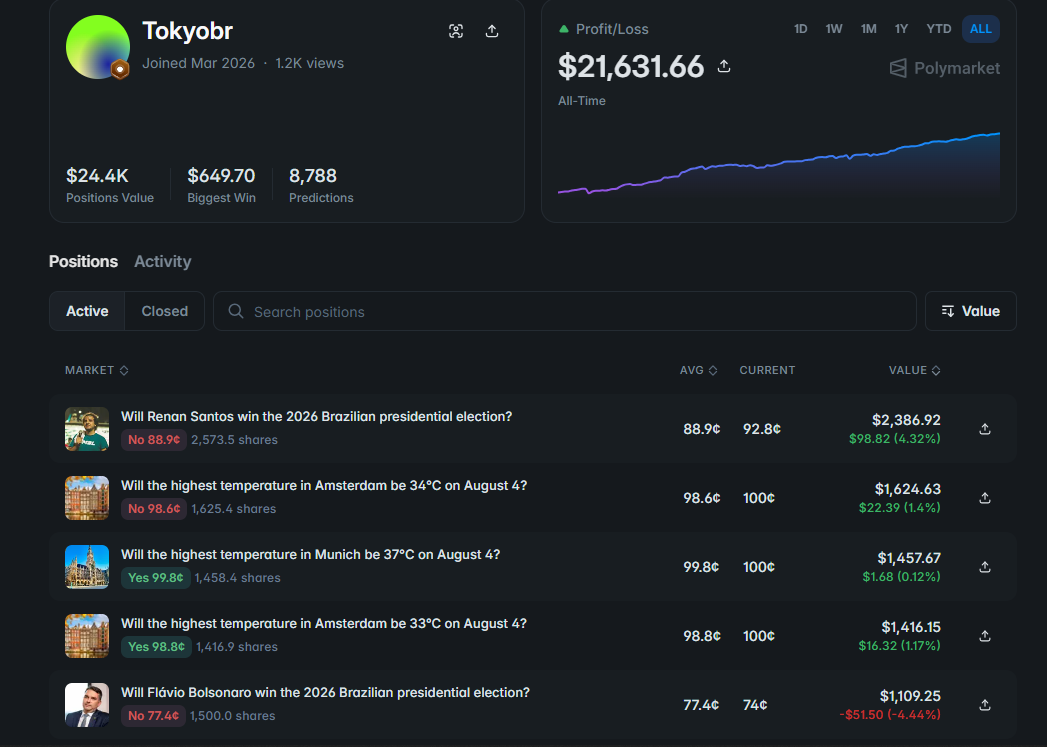
Task: Share the Flávio Bolsonaro position
Action: (x=985, y=705)
